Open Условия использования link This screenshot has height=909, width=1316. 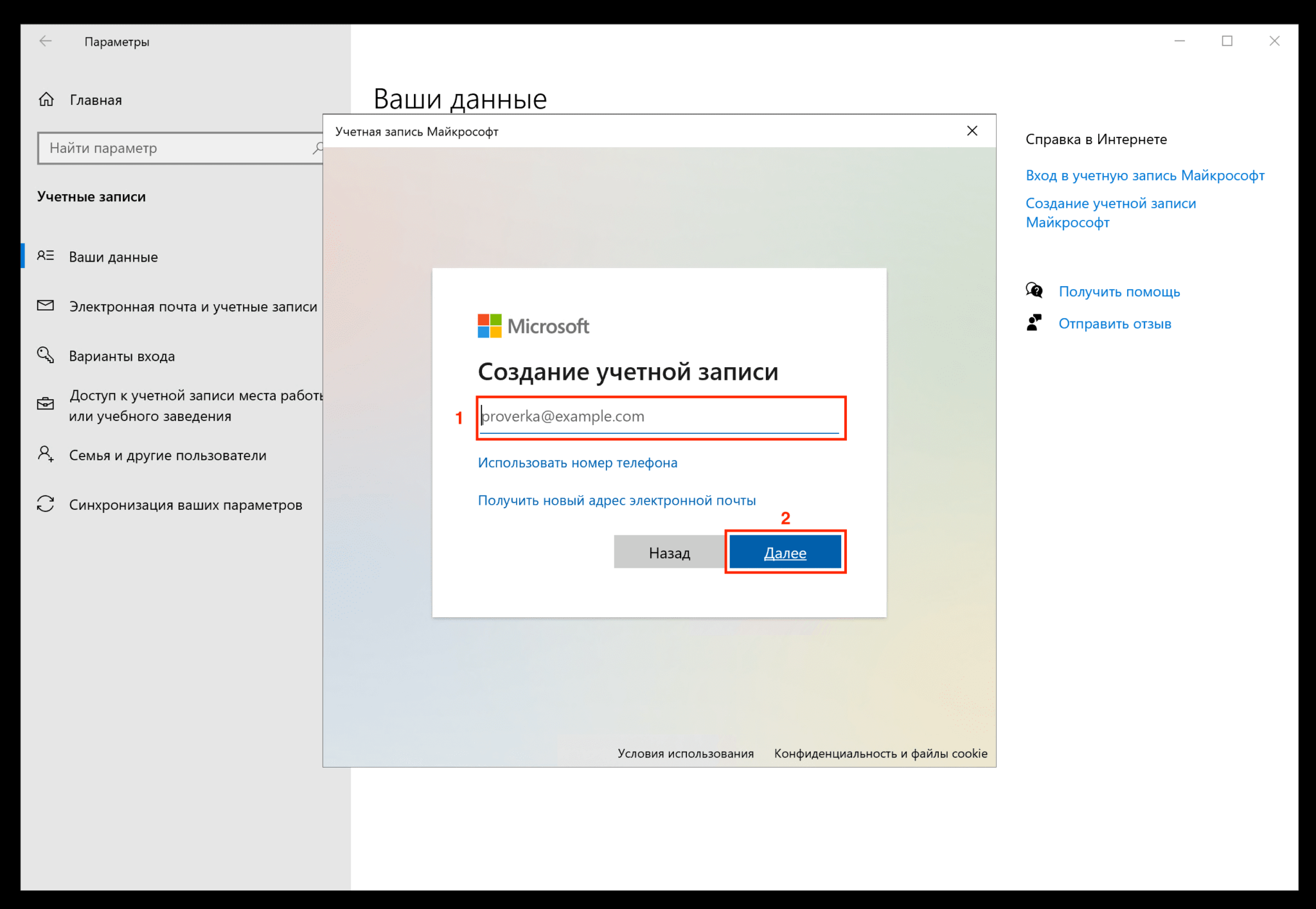click(686, 753)
